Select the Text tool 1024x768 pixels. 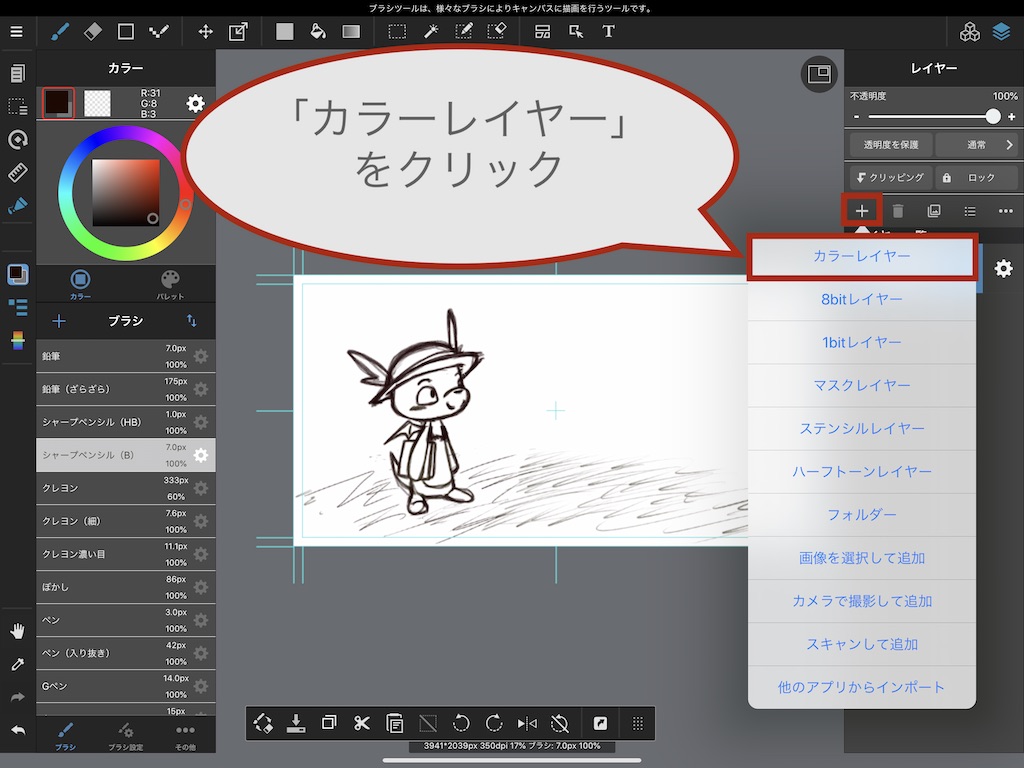click(x=608, y=32)
